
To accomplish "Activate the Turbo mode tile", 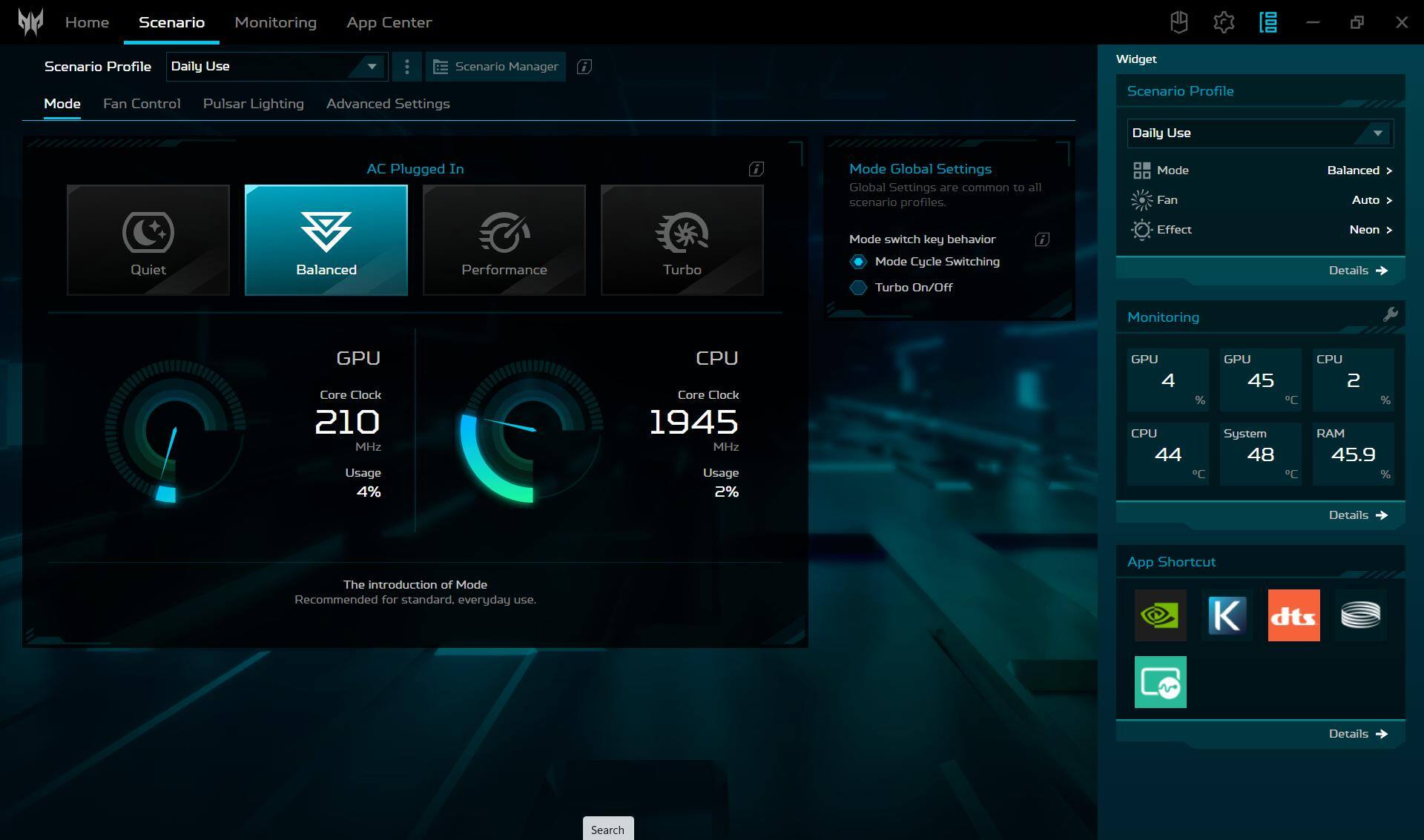I will click(682, 240).
